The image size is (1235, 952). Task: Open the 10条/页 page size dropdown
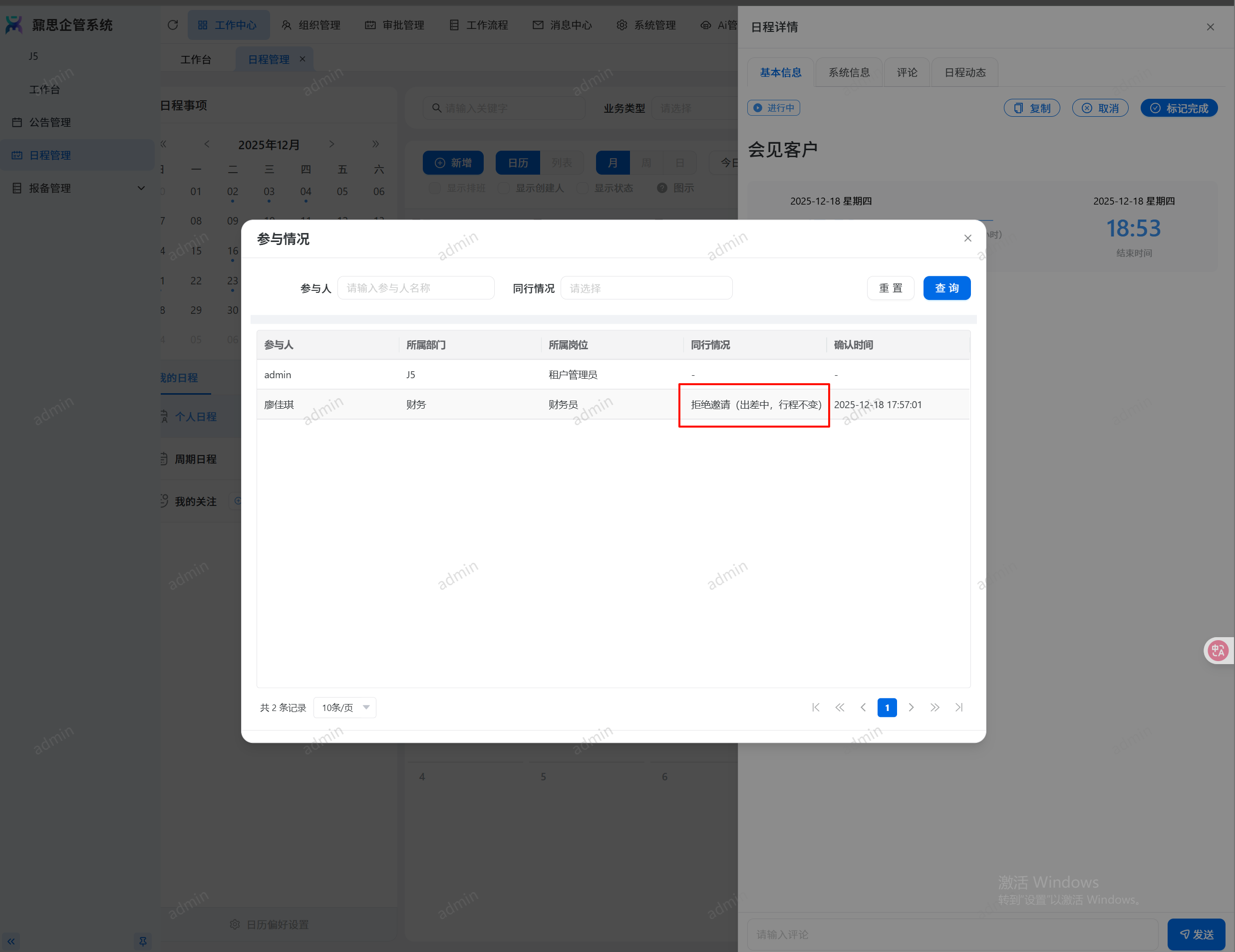click(344, 707)
